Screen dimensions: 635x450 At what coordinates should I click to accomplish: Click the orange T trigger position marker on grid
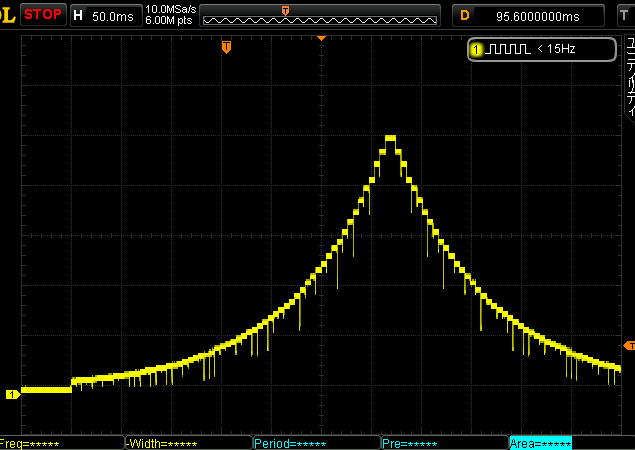tap(226, 47)
